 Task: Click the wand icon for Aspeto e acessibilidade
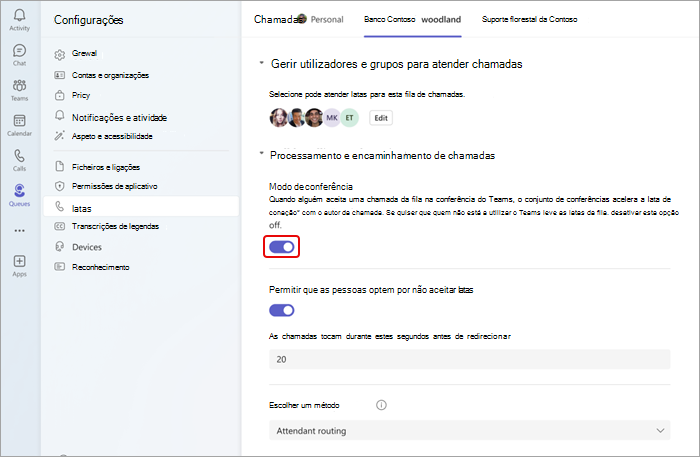point(59,136)
